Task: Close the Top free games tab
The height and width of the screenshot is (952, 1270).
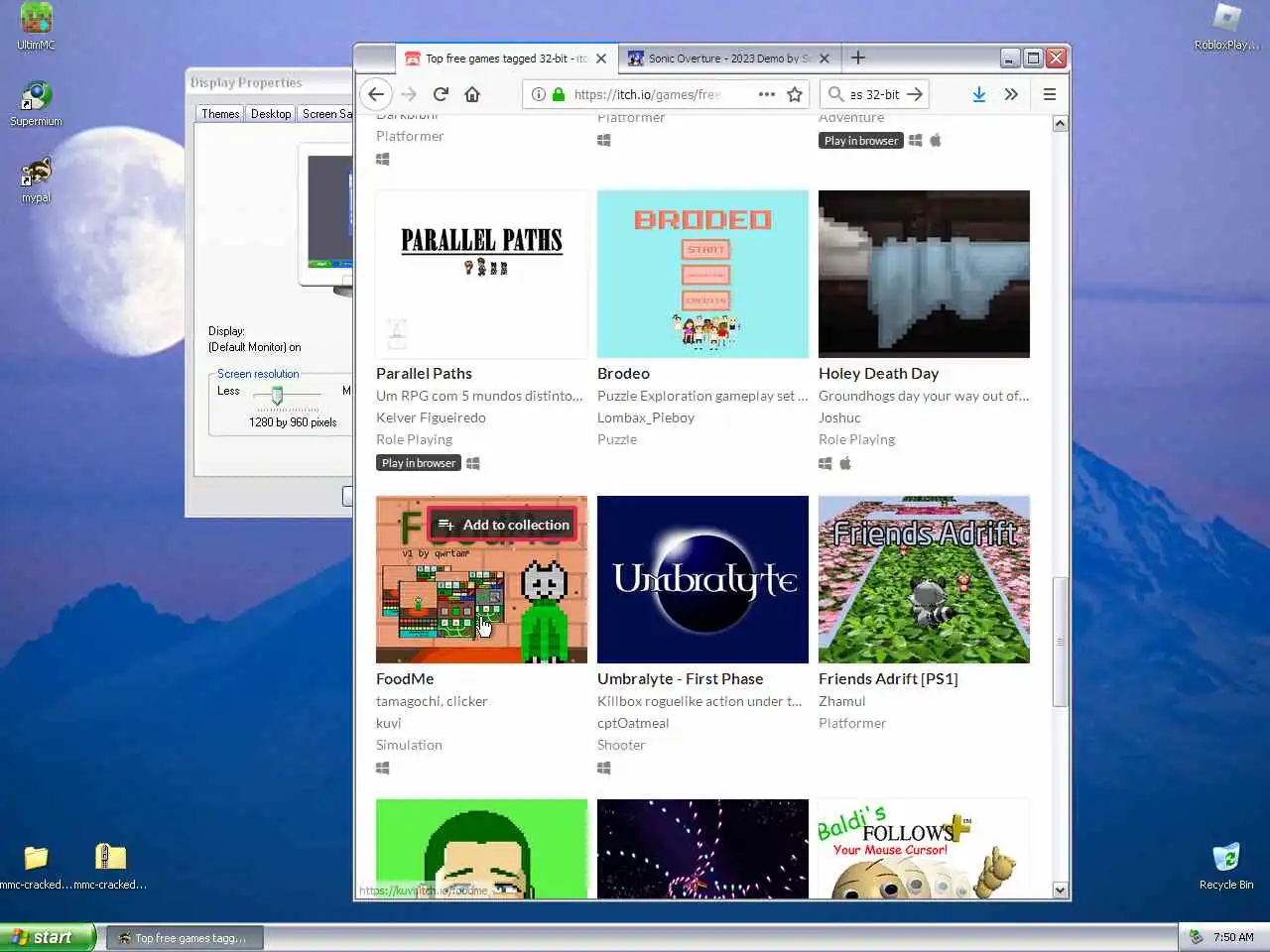Action: (601, 59)
